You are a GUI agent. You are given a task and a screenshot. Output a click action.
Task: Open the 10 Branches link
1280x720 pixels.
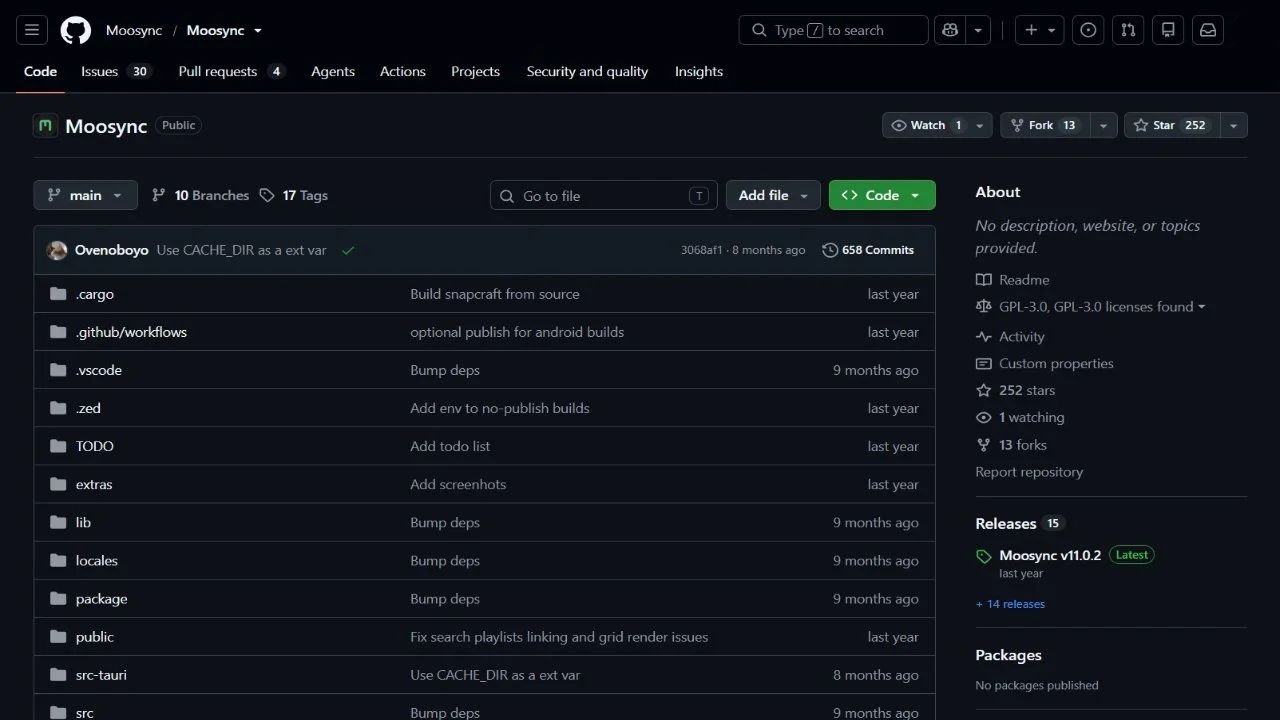coord(200,195)
